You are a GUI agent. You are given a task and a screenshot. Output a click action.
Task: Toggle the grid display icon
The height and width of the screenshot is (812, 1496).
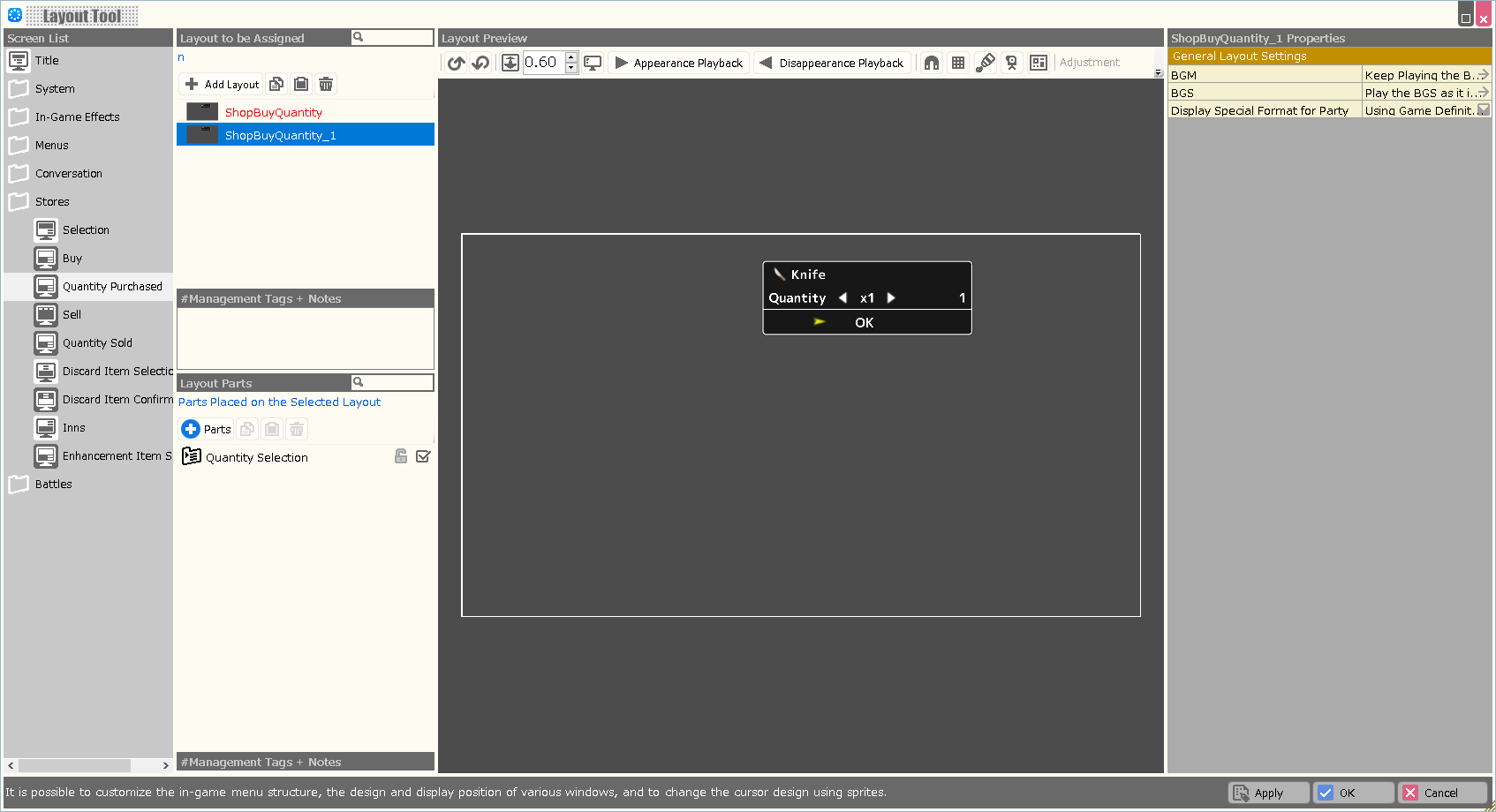click(958, 63)
